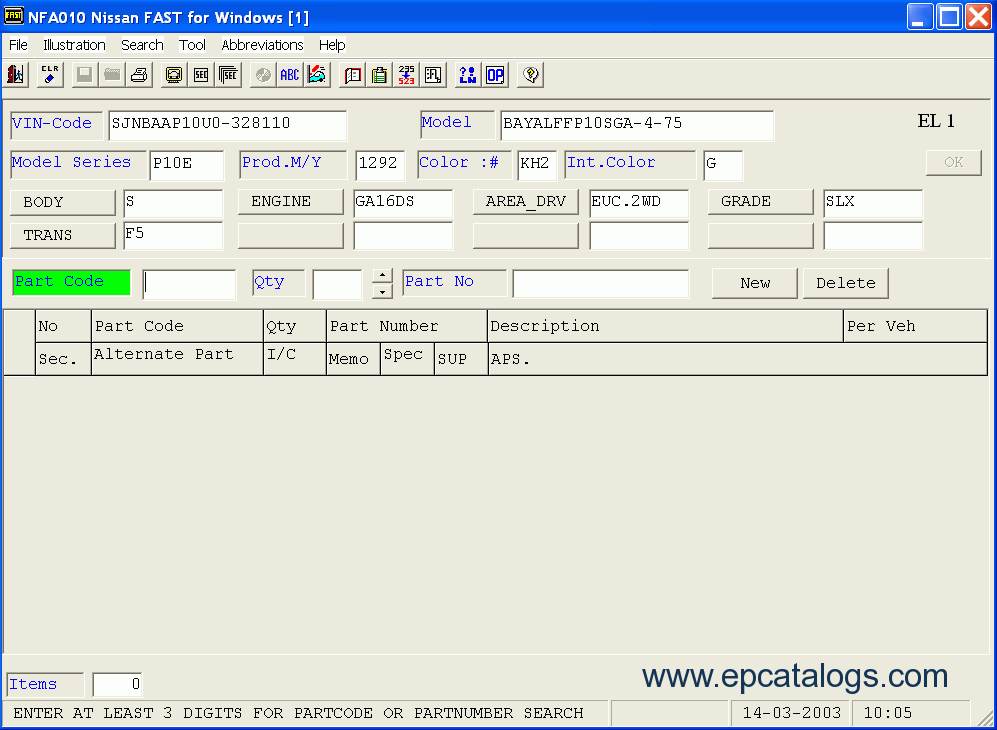Click the date 14-03-2003 in status bar
997x730 pixels.
(792, 713)
